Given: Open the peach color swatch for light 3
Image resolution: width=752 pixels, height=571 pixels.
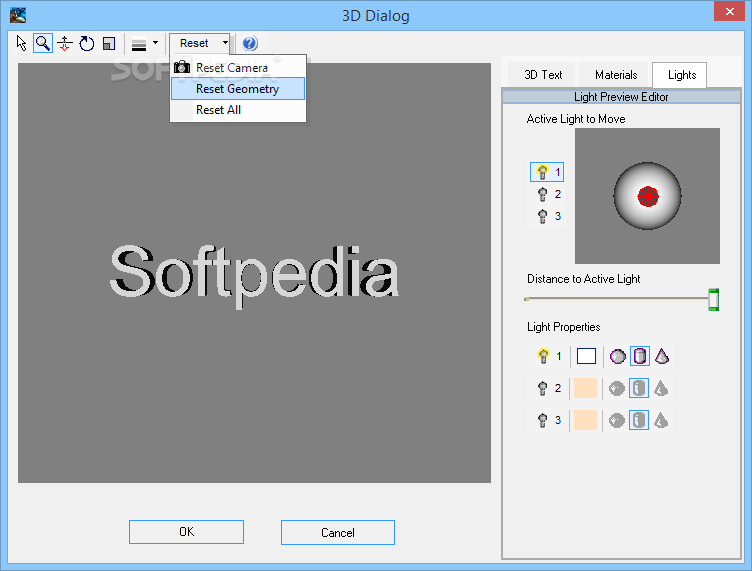Looking at the screenshot, I should [x=585, y=420].
